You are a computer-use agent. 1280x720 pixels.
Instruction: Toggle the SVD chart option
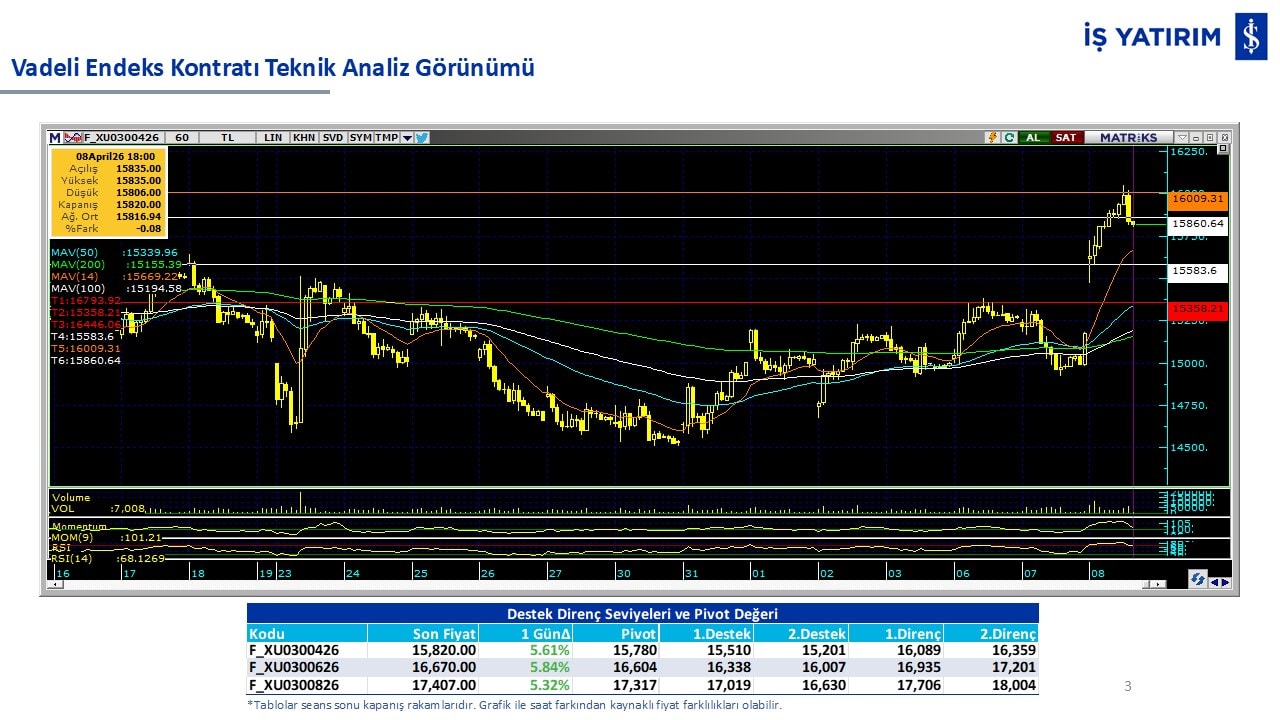333,138
